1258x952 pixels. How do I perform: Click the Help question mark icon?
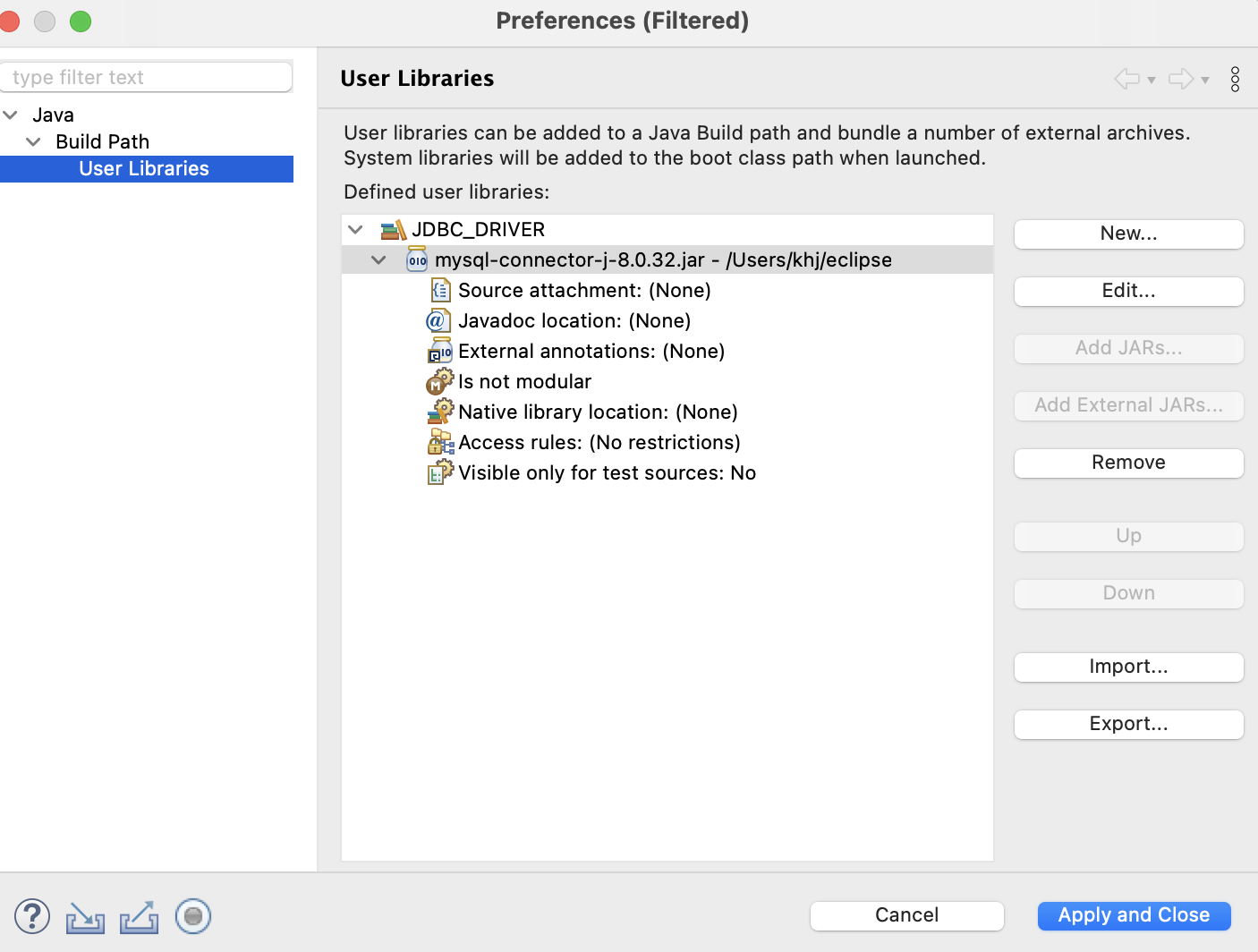tap(32, 916)
